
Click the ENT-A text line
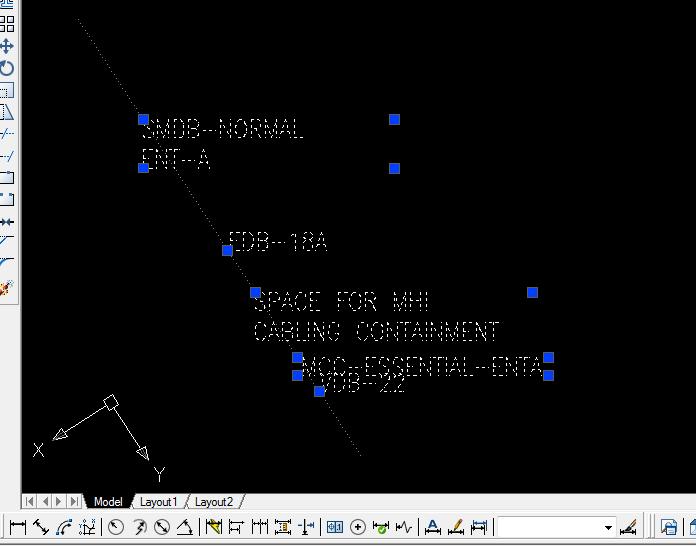176,160
